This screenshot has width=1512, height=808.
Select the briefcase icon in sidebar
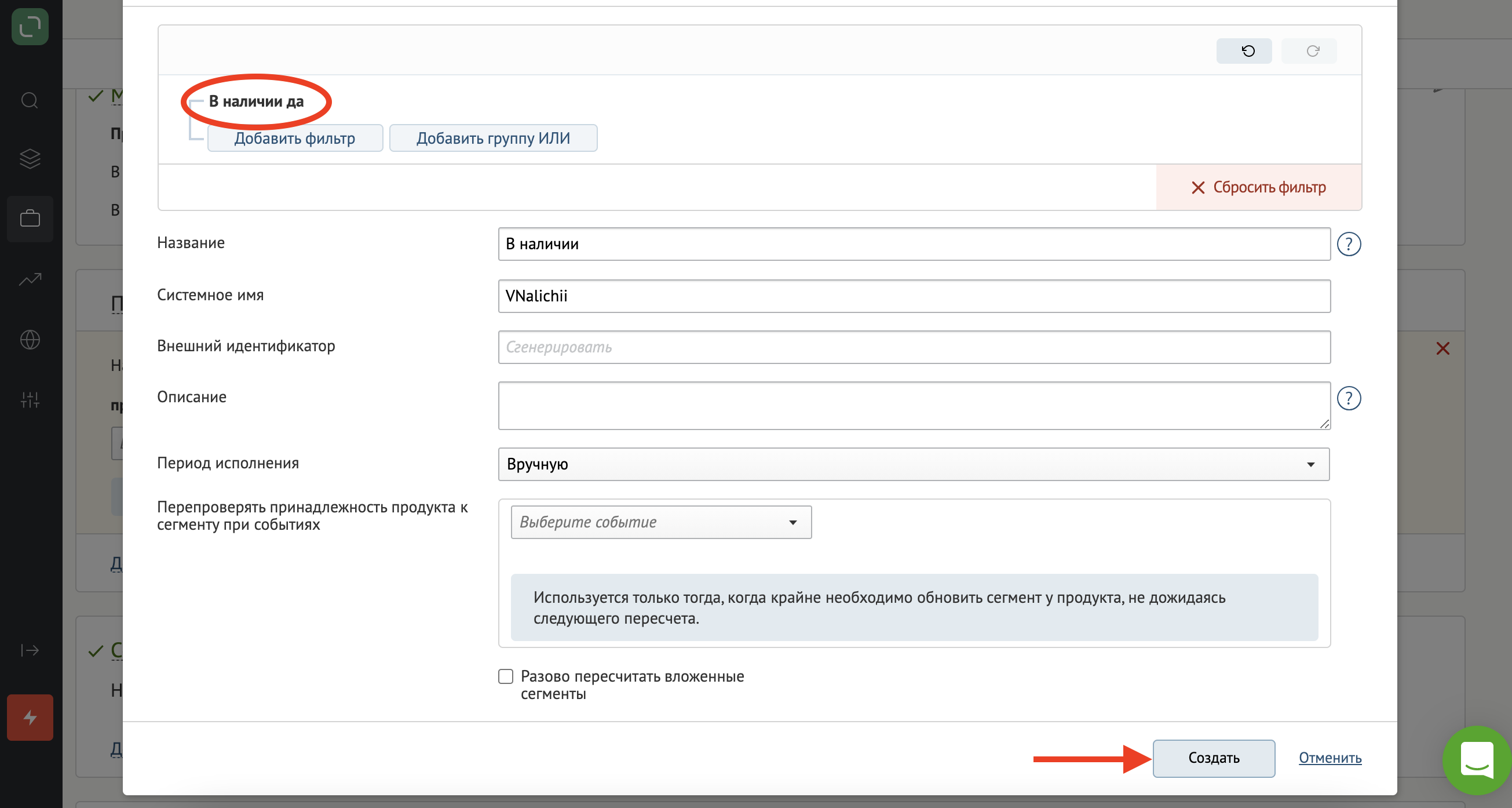(30, 219)
